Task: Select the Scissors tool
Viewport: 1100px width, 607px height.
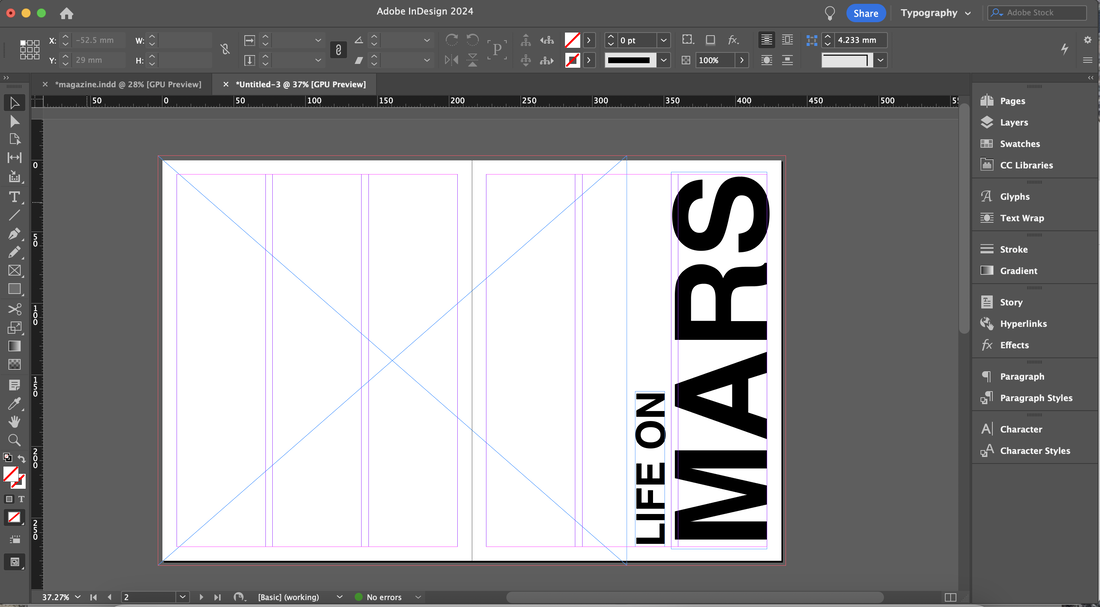Action: click(x=14, y=309)
